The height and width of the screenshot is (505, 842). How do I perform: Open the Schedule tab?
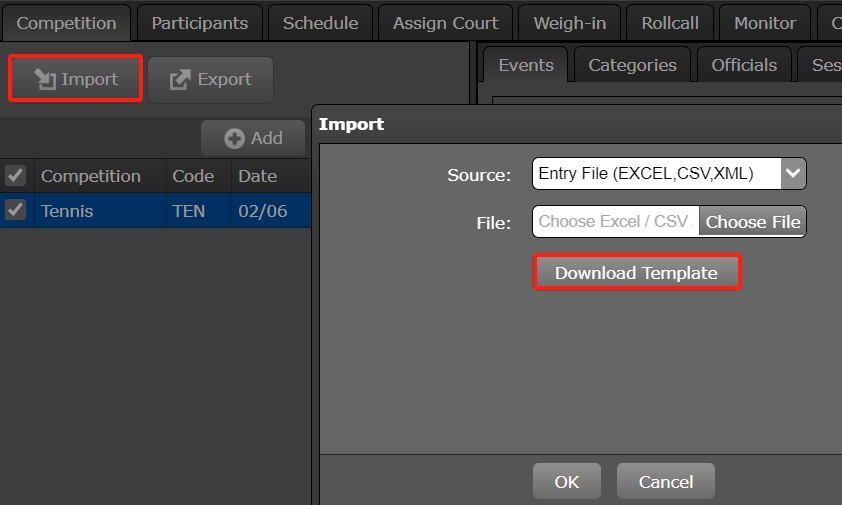320,22
